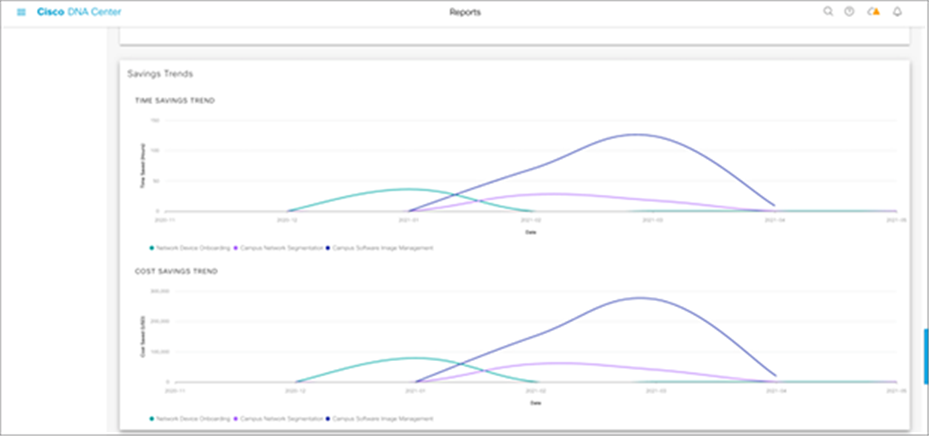Image resolution: width=929 pixels, height=436 pixels.
Task: Click the teal curve peak in Time Savings chart
Action: pos(407,189)
